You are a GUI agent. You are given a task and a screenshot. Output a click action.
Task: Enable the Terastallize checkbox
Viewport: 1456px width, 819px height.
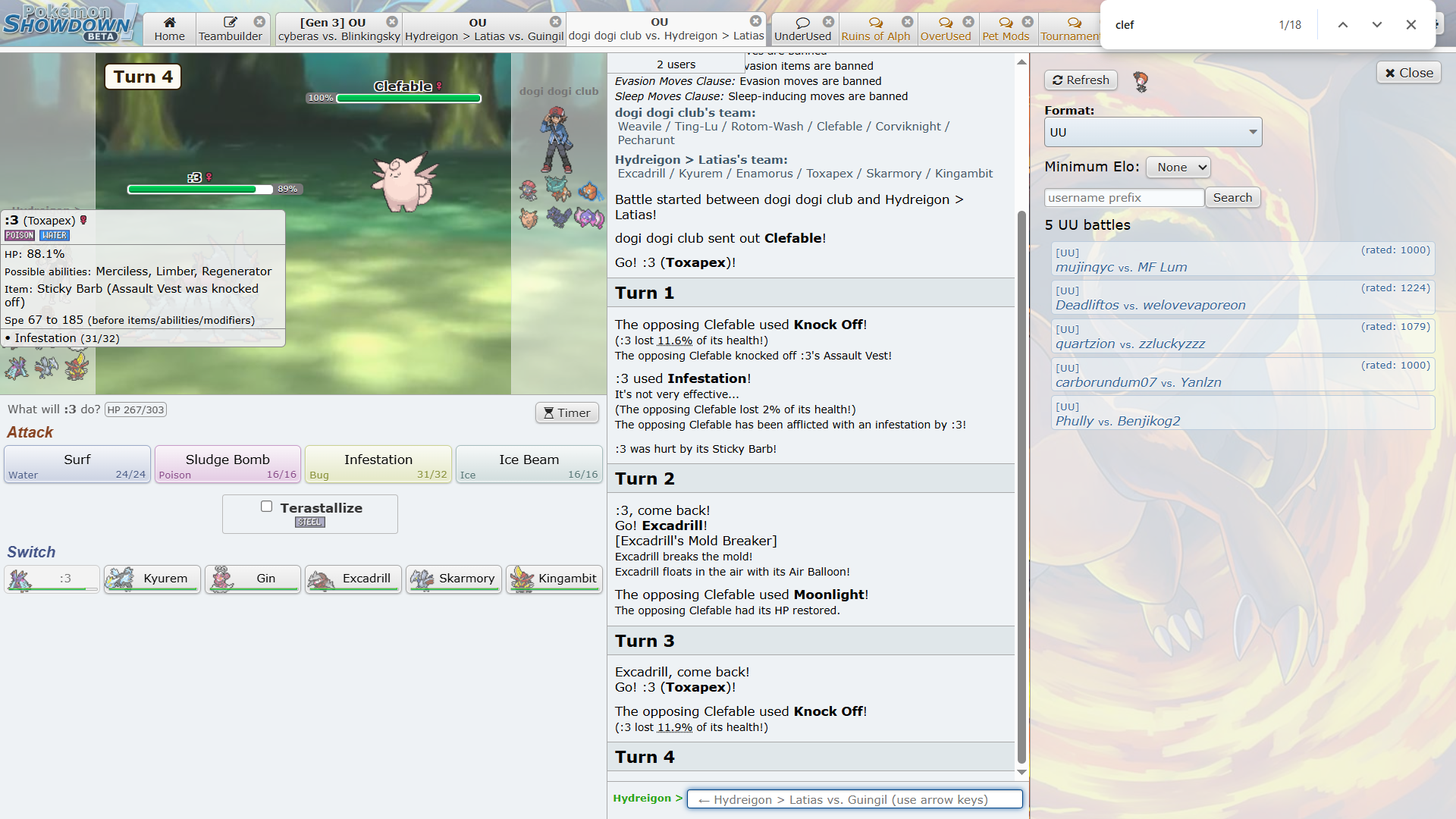coord(266,507)
